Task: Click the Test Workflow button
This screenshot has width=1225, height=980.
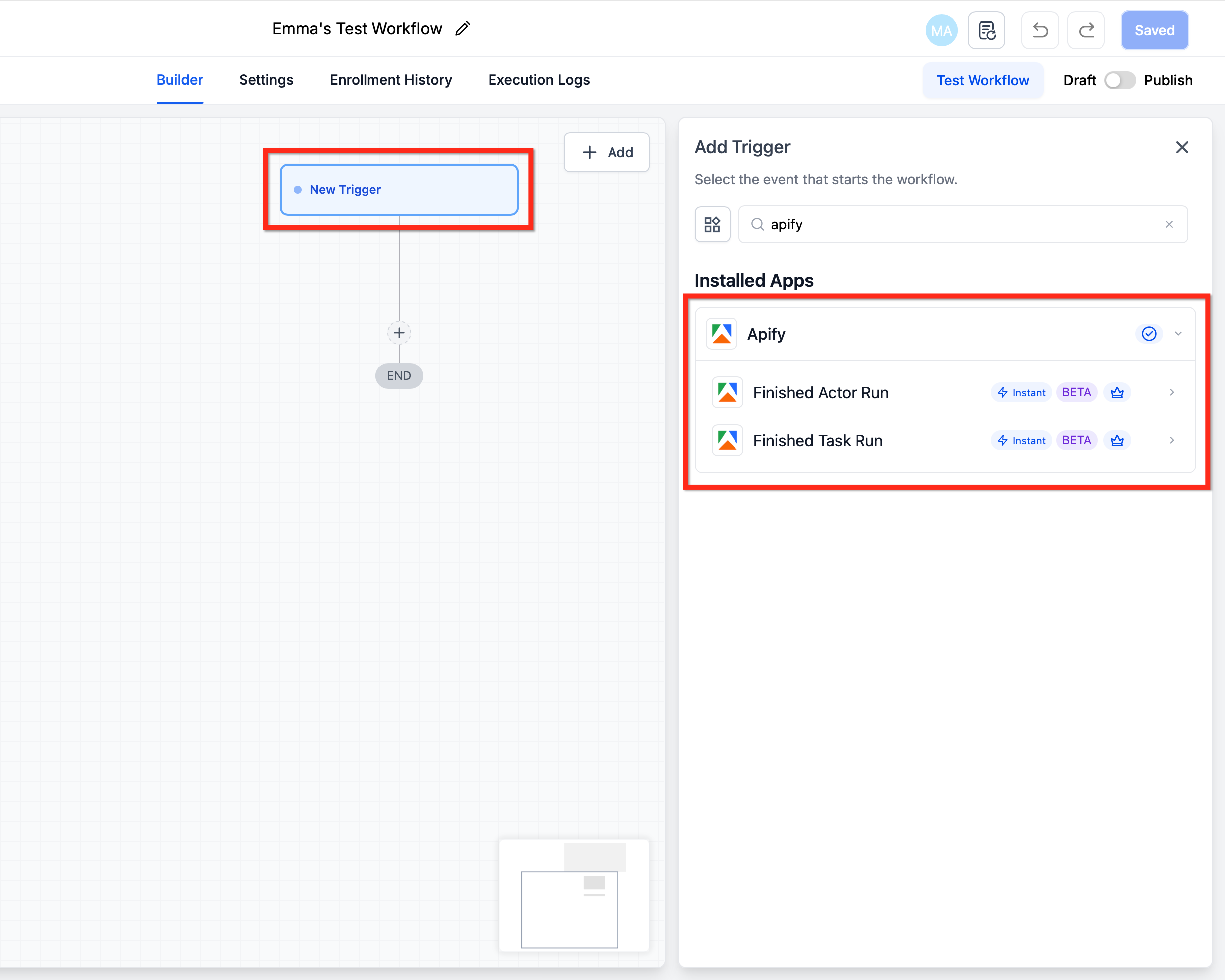Action: pos(982,80)
